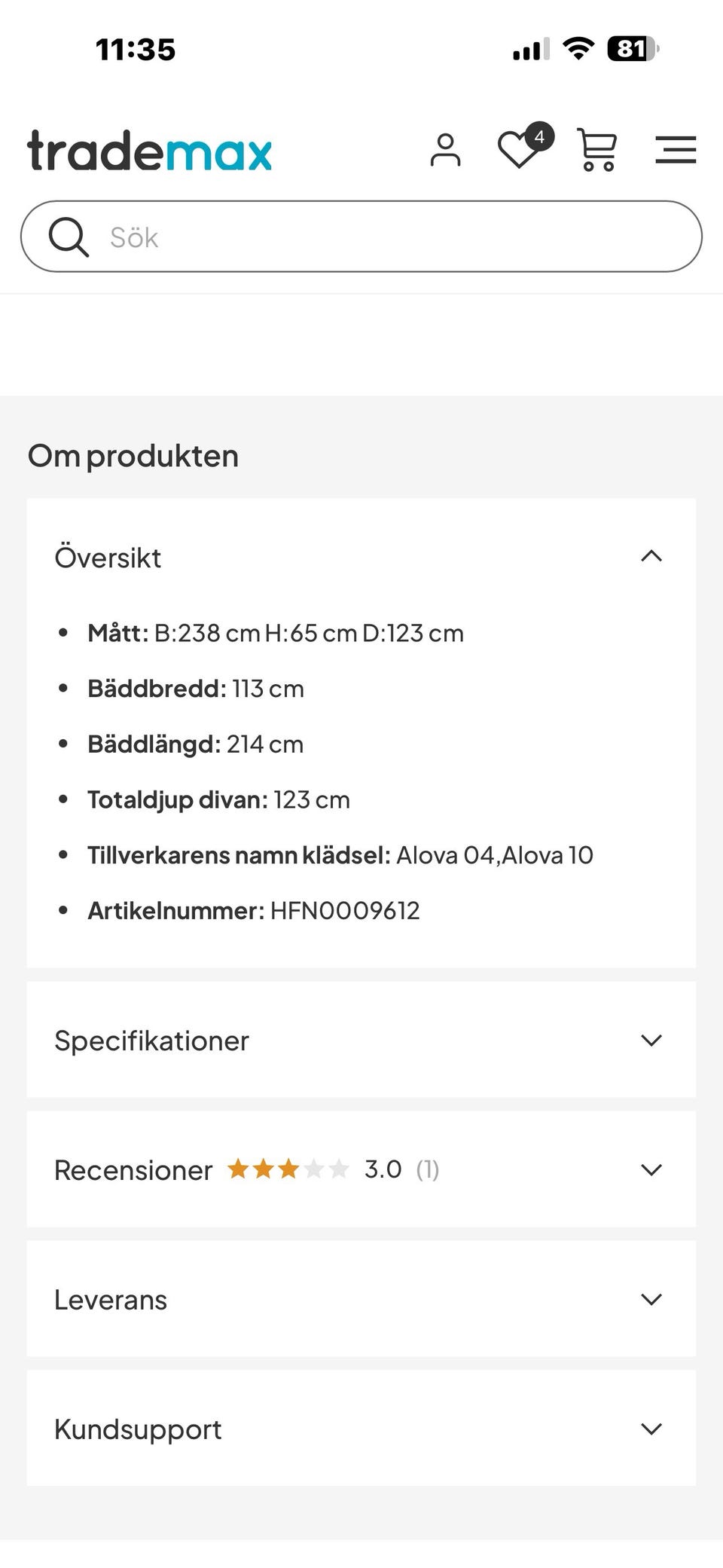Click the search magnifier icon
Image resolution: width=723 pixels, height=1568 pixels.
click(69, 236)
